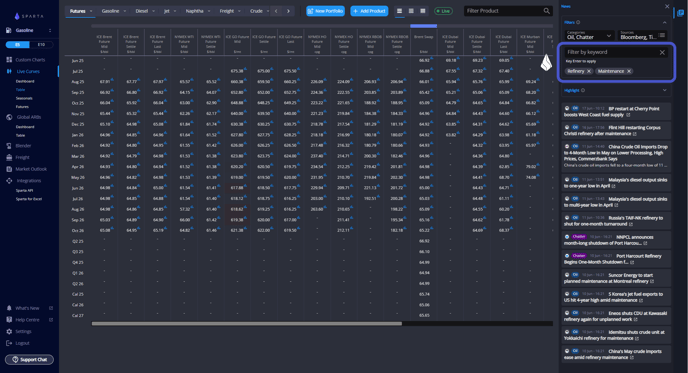Remove the Refinery keyword chip

(x=589, y=71)
